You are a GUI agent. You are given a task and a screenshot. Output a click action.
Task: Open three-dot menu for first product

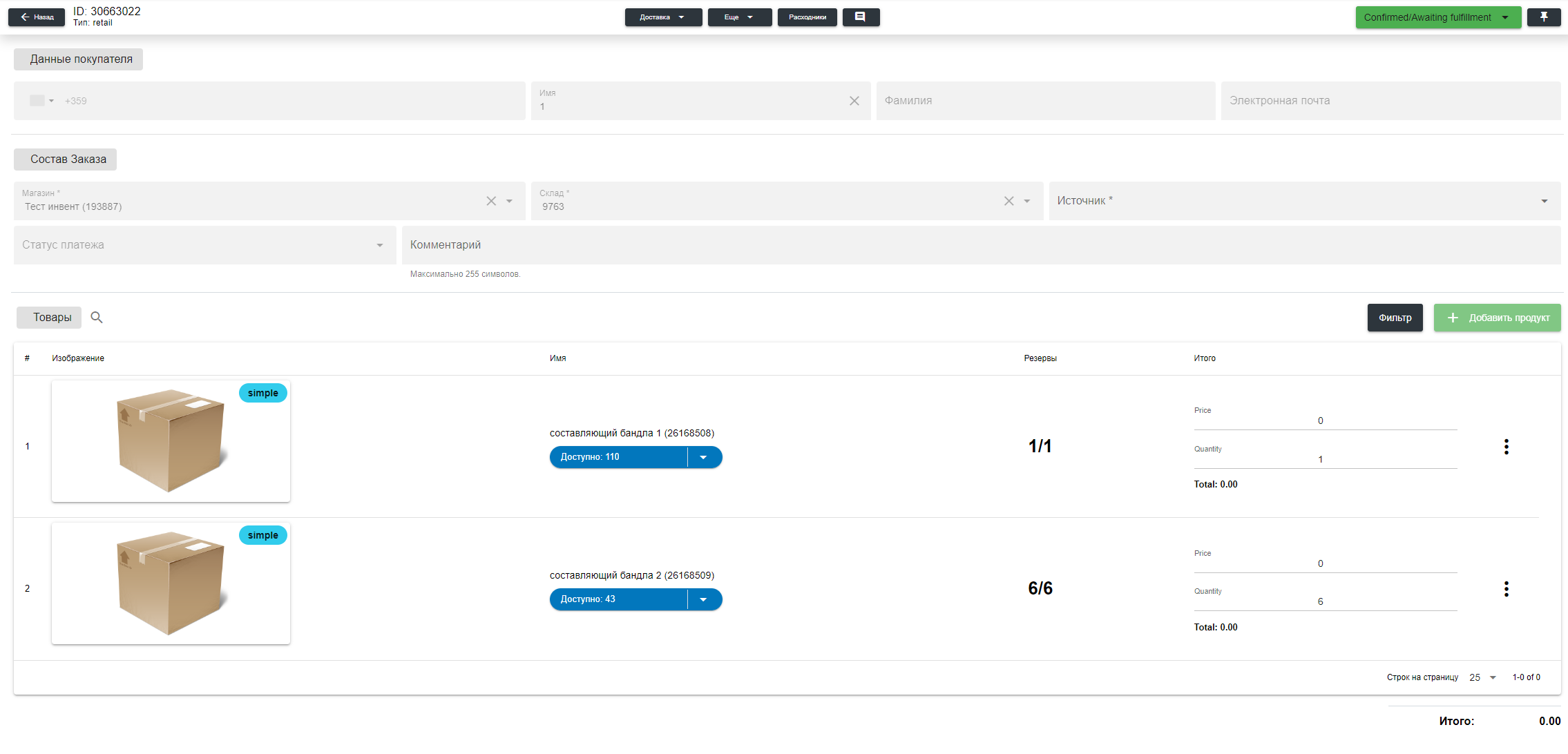pyautogui.click(x=1506, y=447)
